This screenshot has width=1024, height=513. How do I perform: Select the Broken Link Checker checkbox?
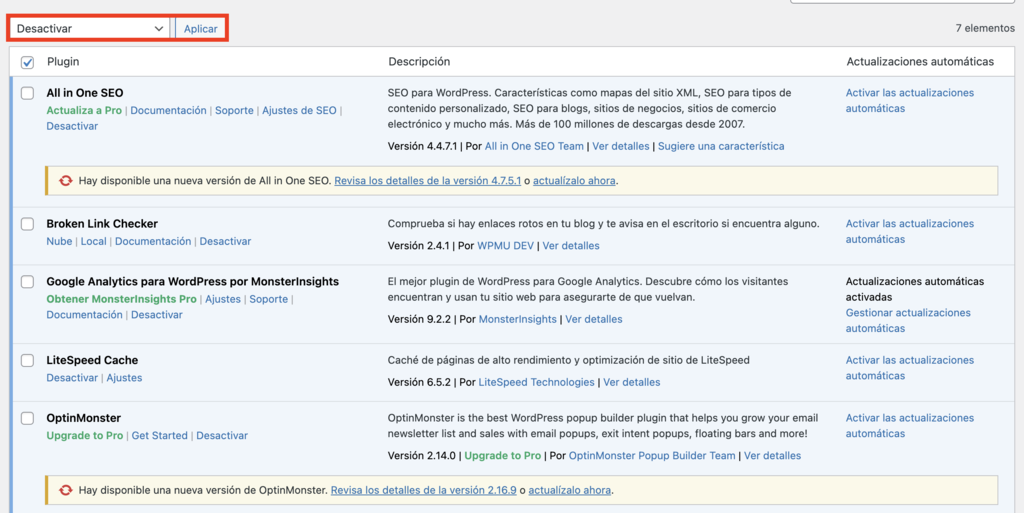point(28,224)
